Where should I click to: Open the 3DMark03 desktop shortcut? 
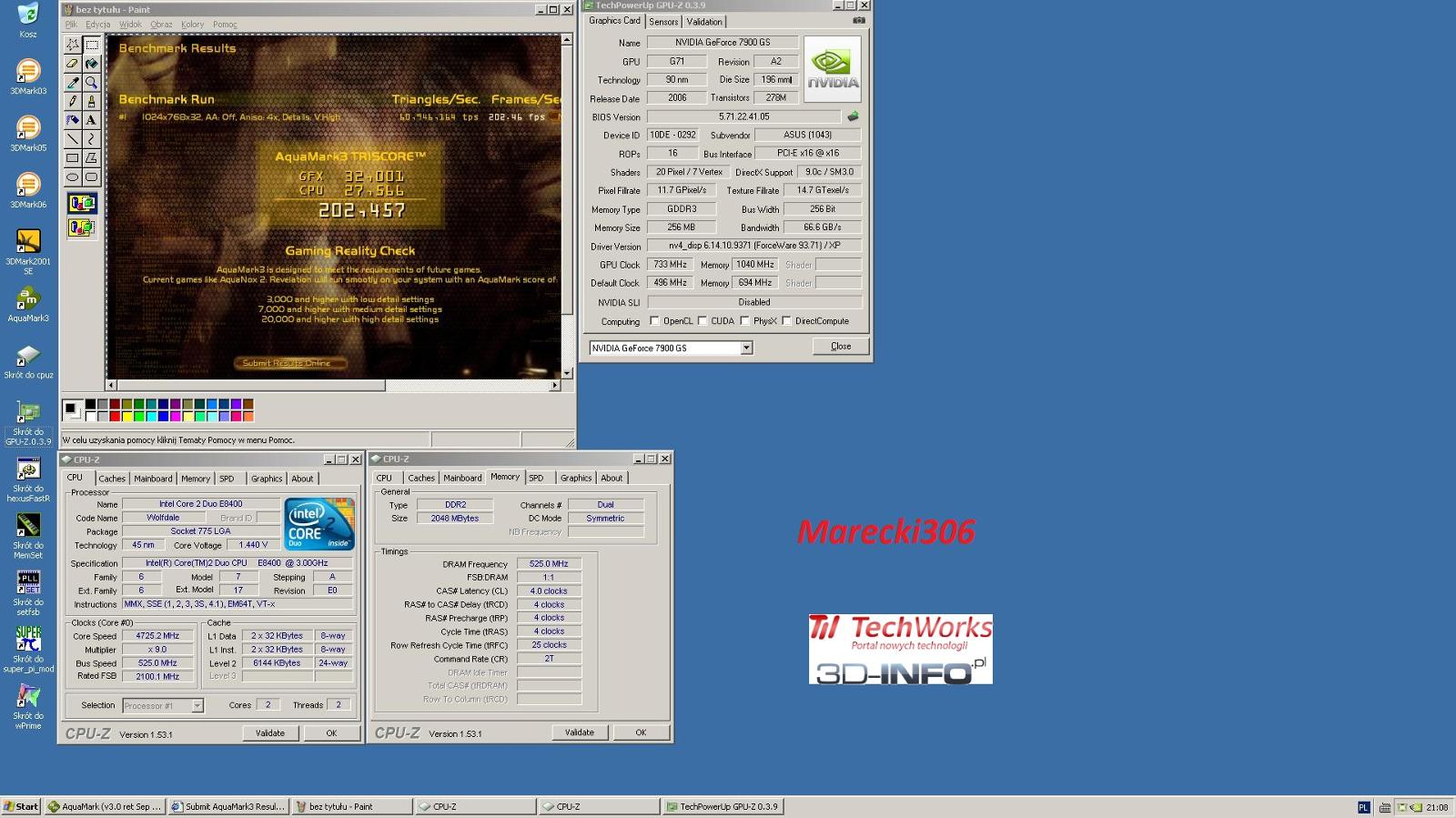[28, 76]
